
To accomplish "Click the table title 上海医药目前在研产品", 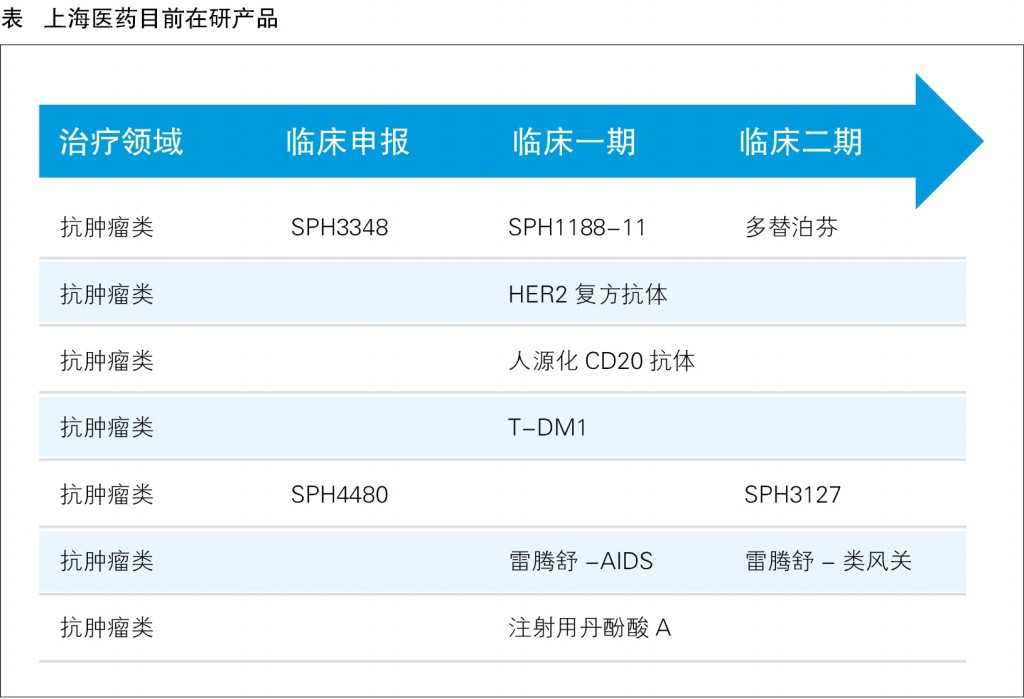I will click(x=161, y=19).
